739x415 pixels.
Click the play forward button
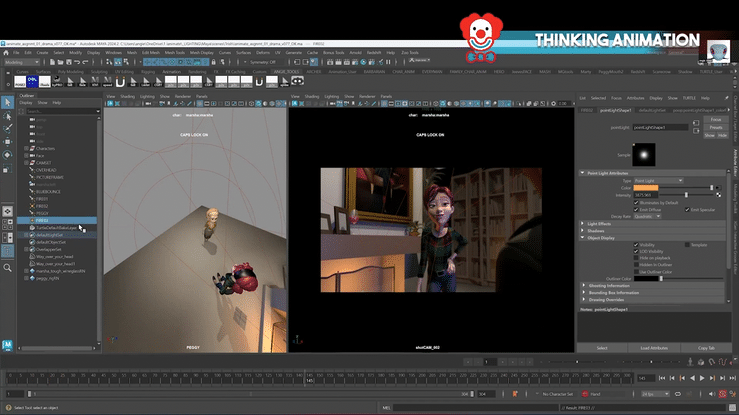(x=702, y=378)
